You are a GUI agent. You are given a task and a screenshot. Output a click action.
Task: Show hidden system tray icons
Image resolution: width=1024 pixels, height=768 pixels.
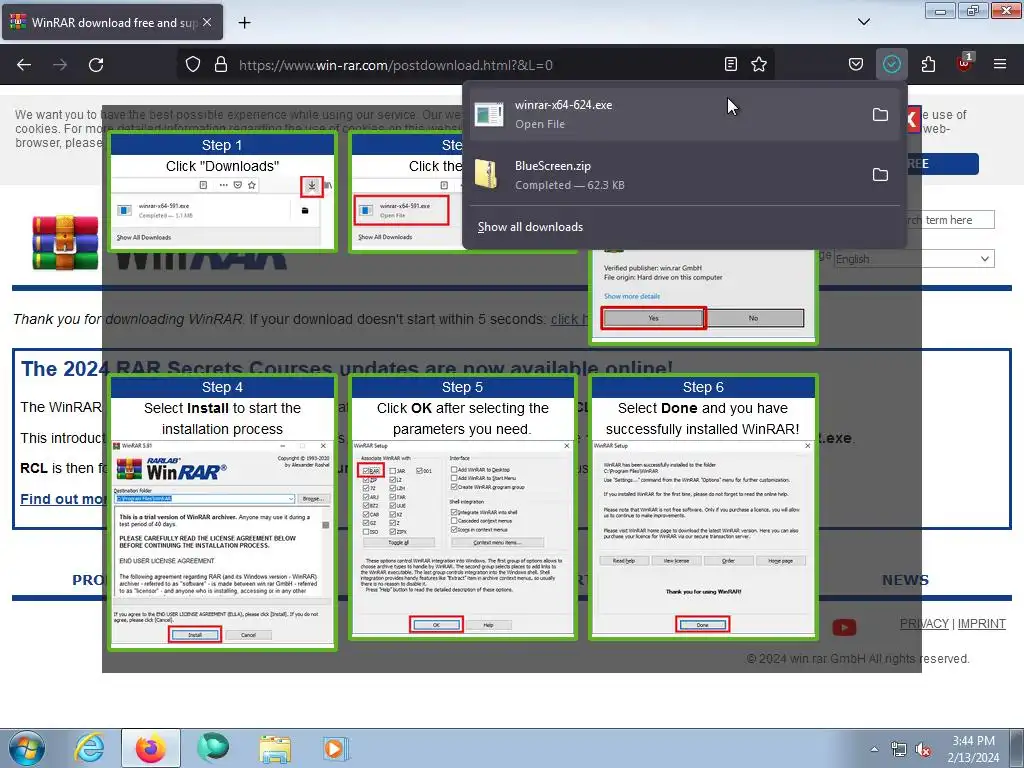click(x=874, y=749)
